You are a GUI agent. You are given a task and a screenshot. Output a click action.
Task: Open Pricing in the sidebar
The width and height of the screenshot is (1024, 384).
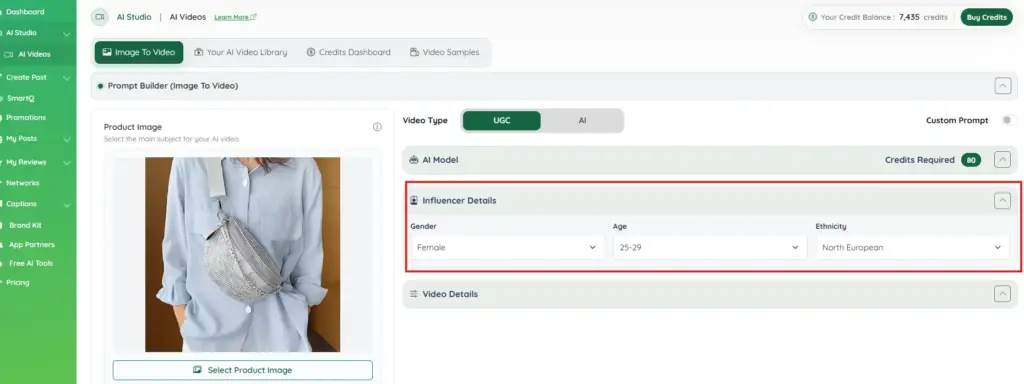point(18,283)
